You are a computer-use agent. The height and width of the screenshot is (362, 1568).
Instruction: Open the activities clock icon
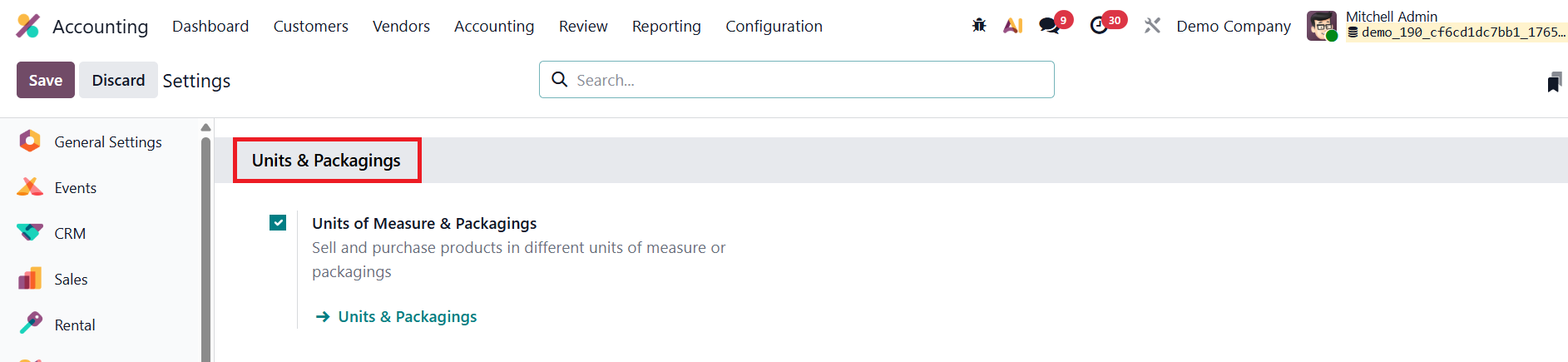(x=1099, y=26)
